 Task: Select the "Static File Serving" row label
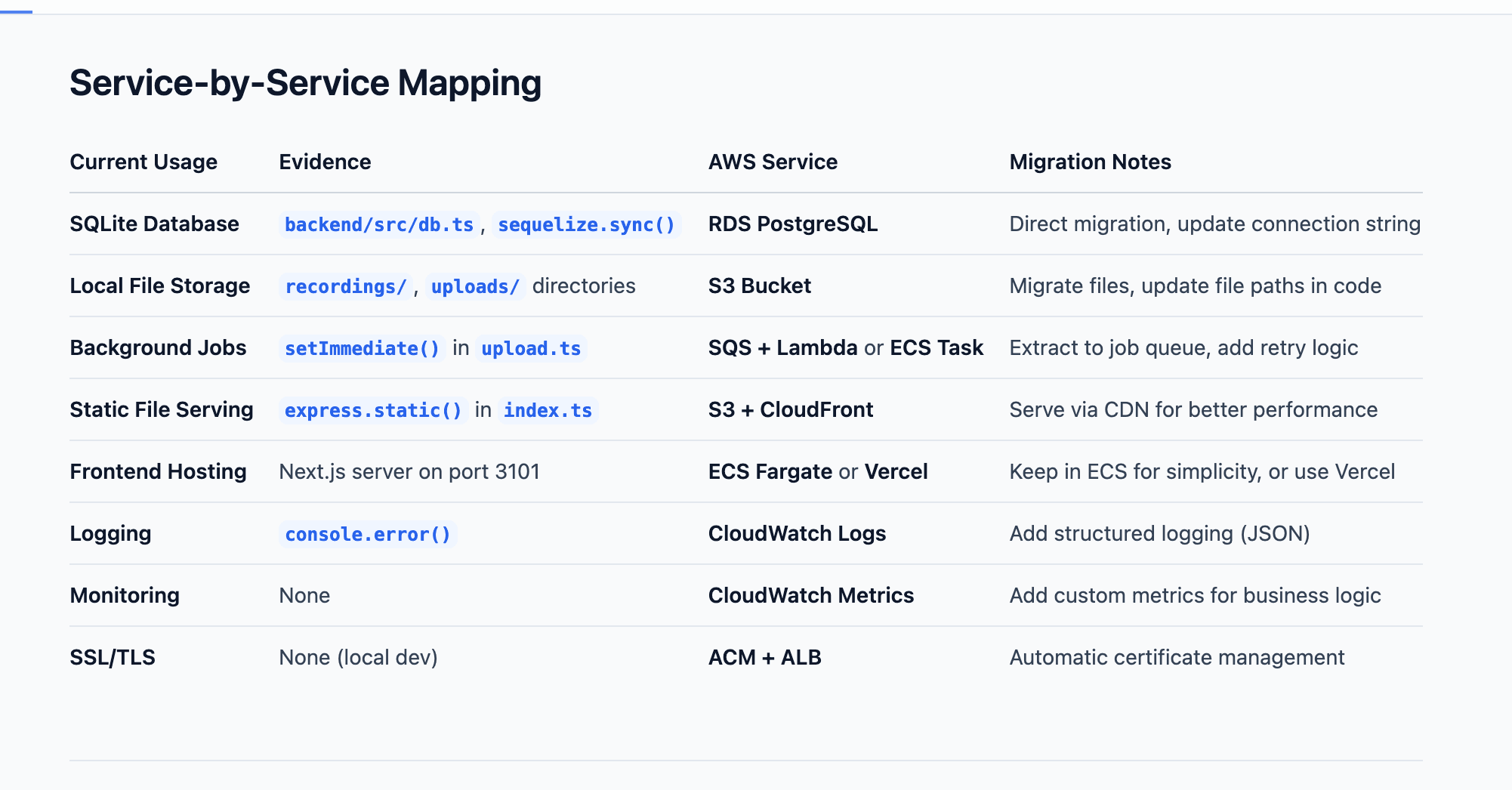(162, 409)
